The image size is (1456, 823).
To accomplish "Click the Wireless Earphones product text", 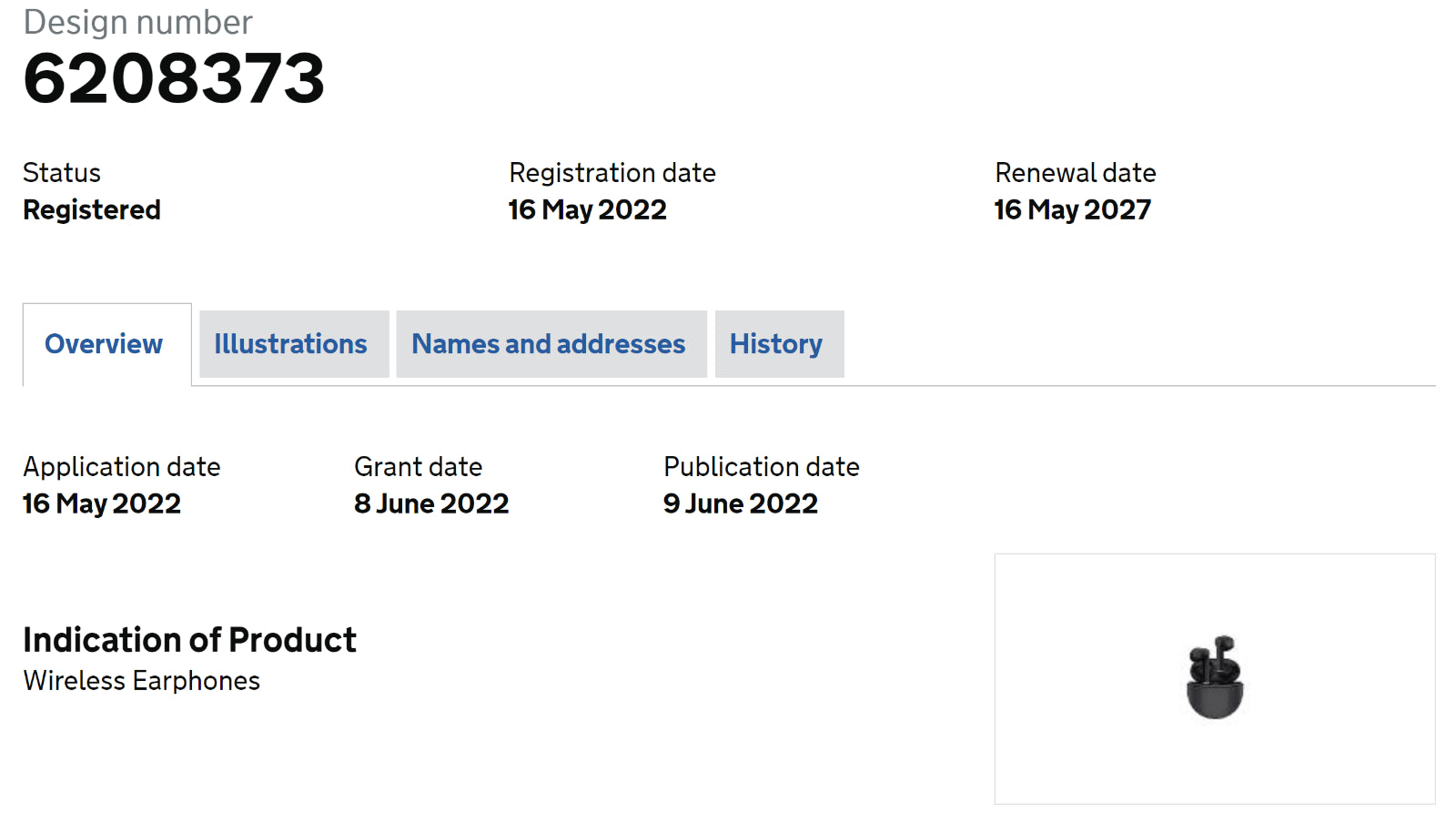I will click(142, 681).
